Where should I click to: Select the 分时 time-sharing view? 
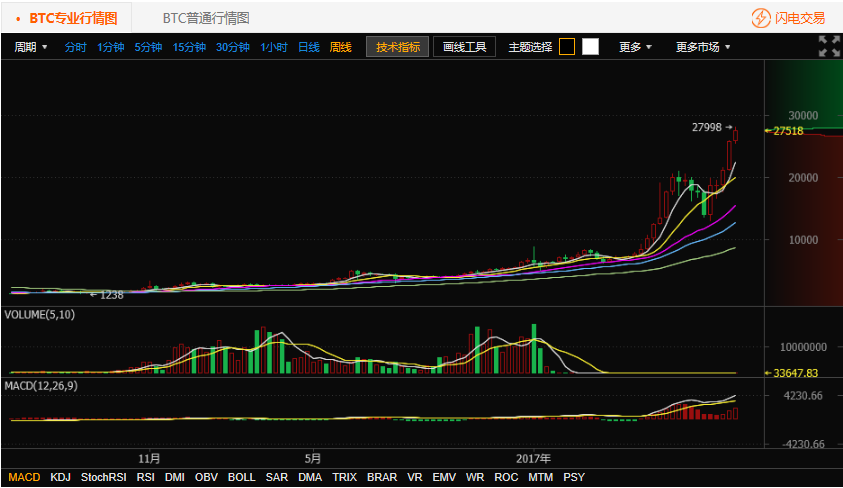pos(76,47)
